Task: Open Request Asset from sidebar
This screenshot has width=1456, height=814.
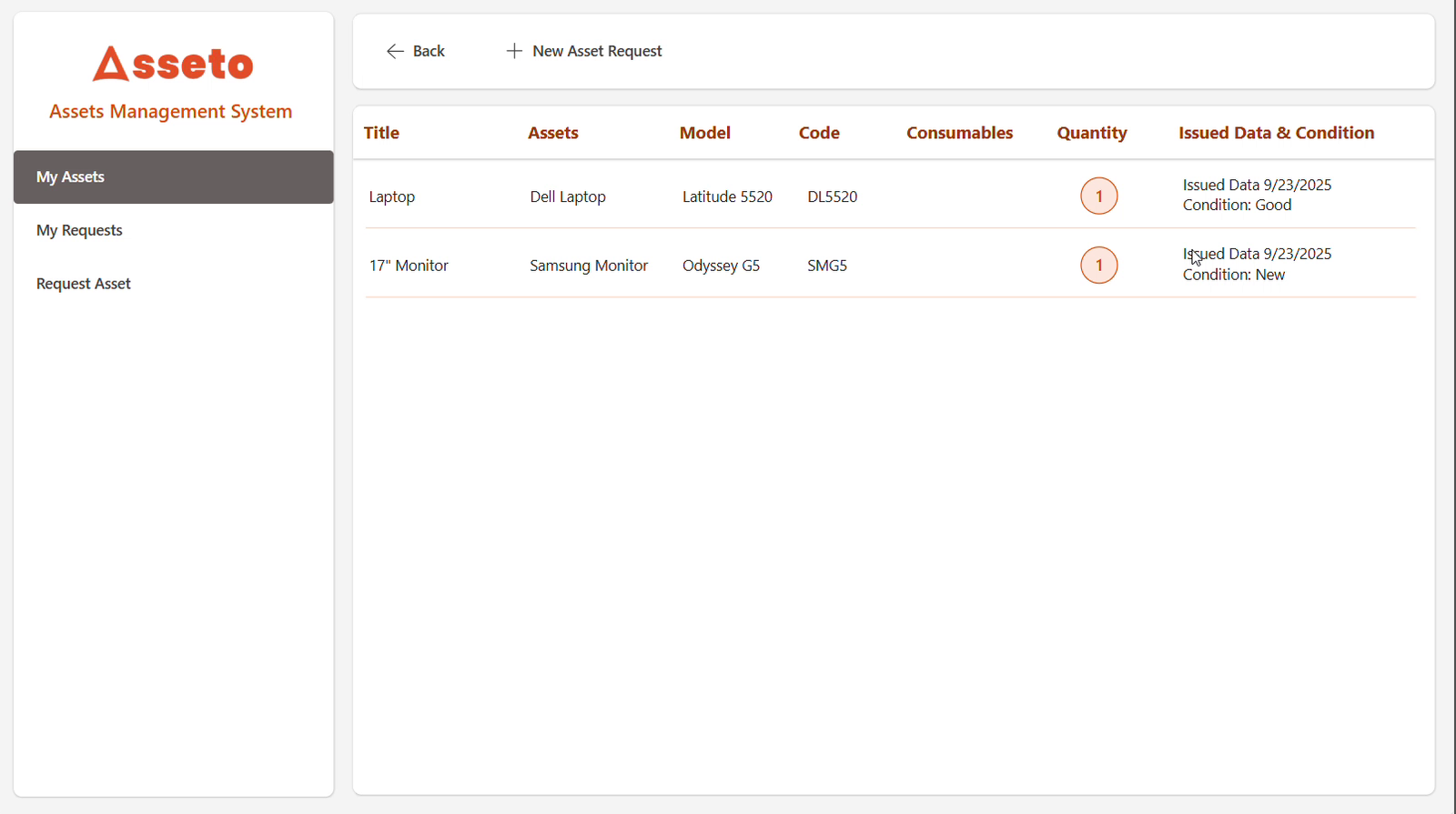Action: point(84,284)
